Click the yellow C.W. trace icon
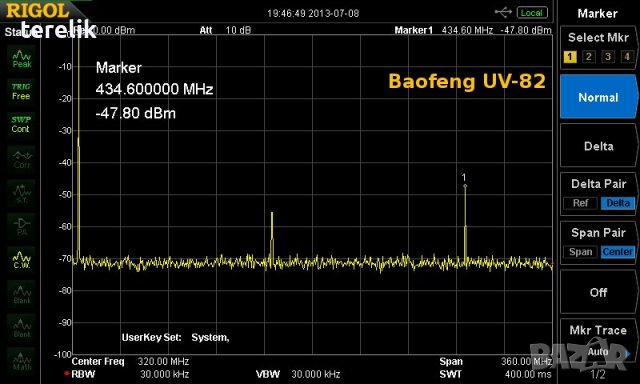The height and width of the screenshot is (384, 640). coord(22,260)
